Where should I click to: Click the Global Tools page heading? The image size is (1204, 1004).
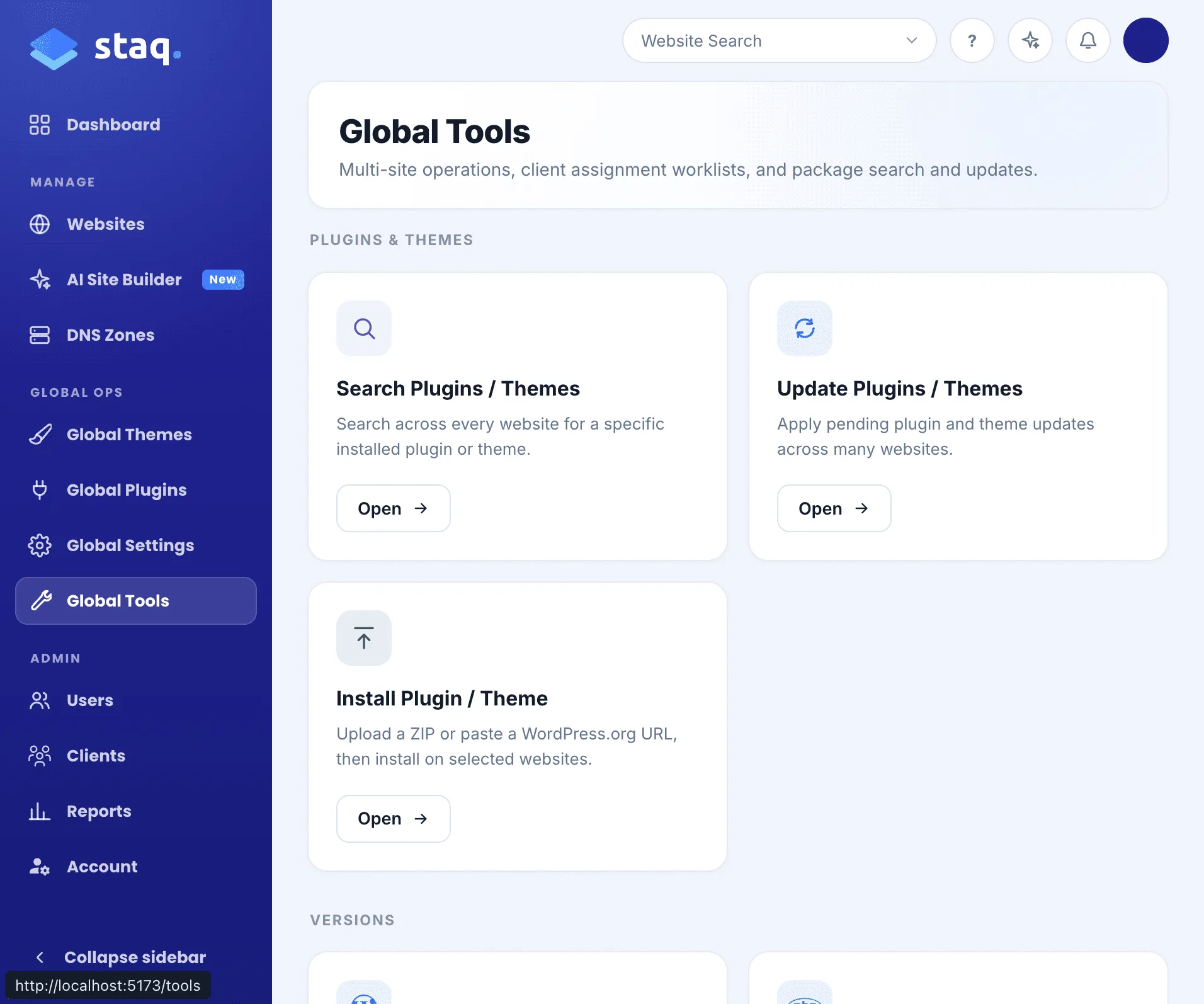pos(434,132)
